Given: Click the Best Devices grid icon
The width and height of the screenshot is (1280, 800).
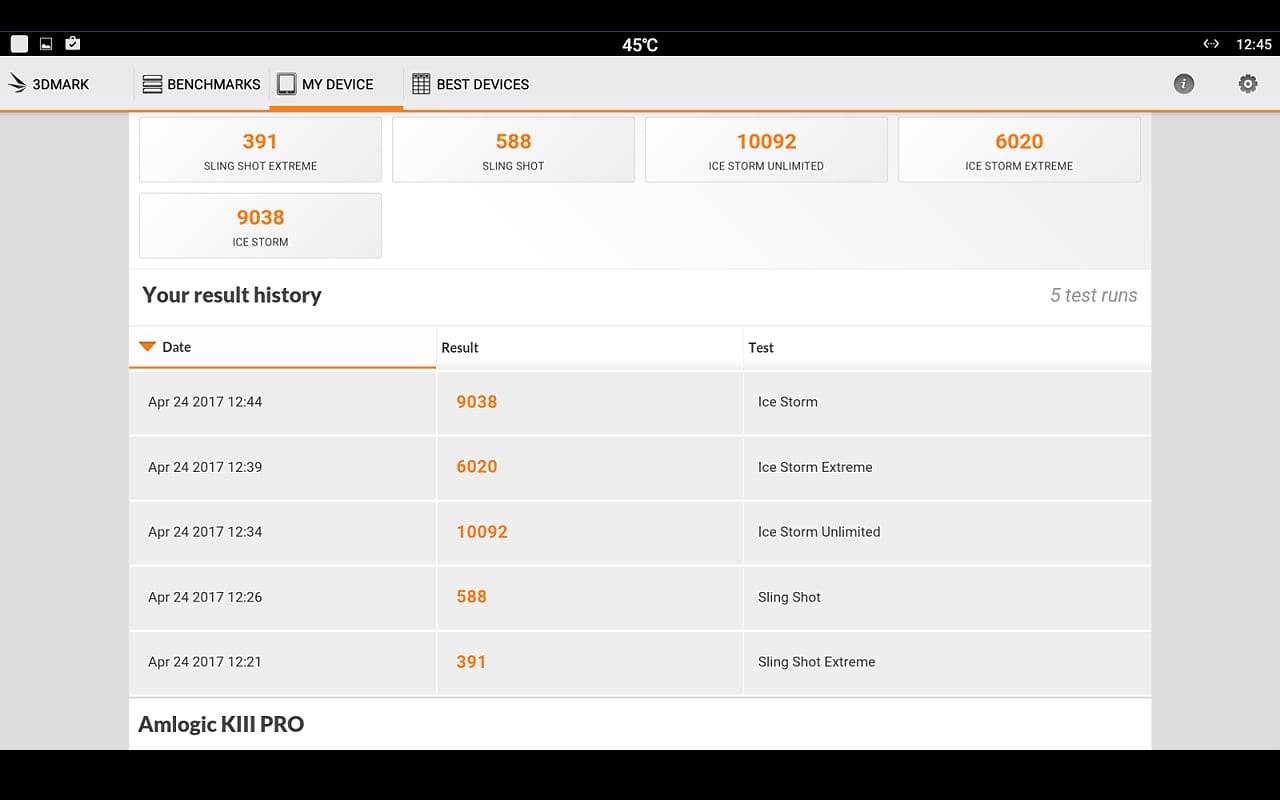Looking at the screenshot, I should (420, 84).
